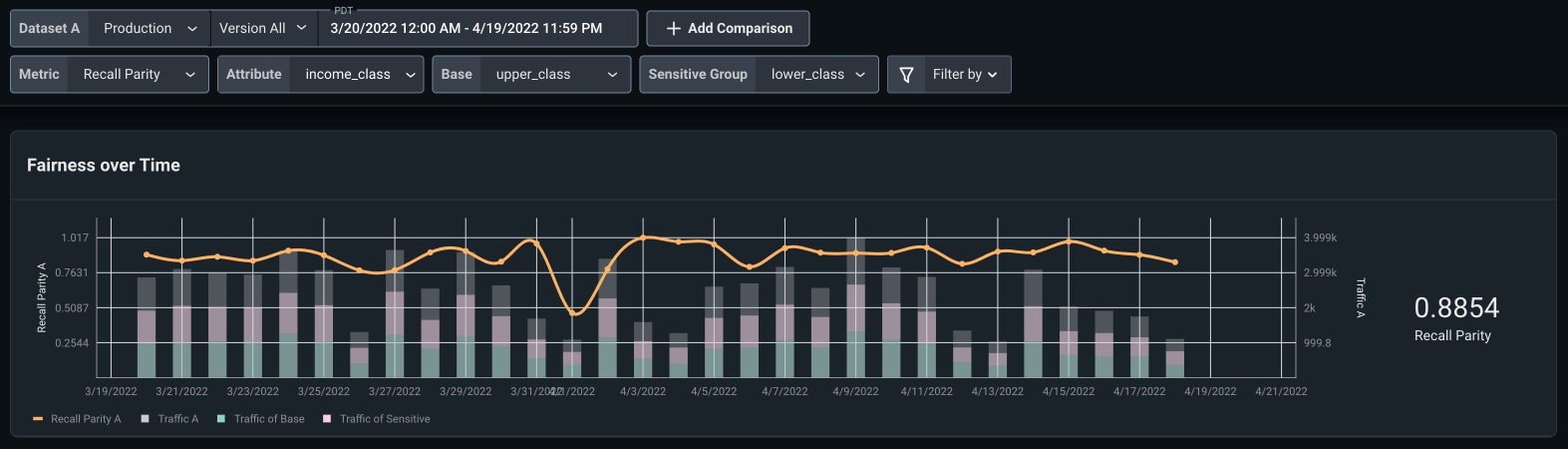Open the Filter by menu

tap(964, 75)
